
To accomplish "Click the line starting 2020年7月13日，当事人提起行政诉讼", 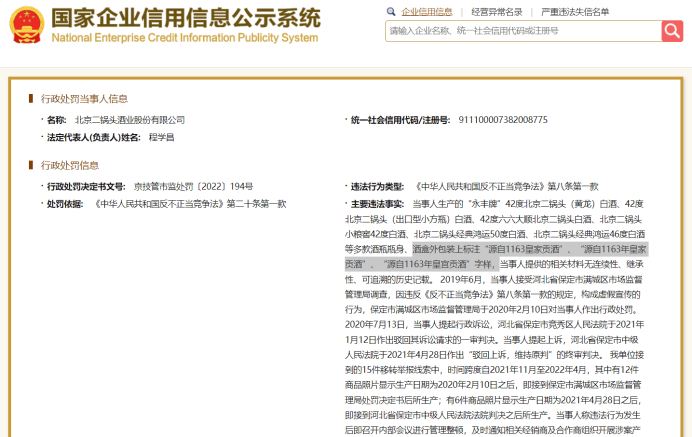I will point(494,324).
